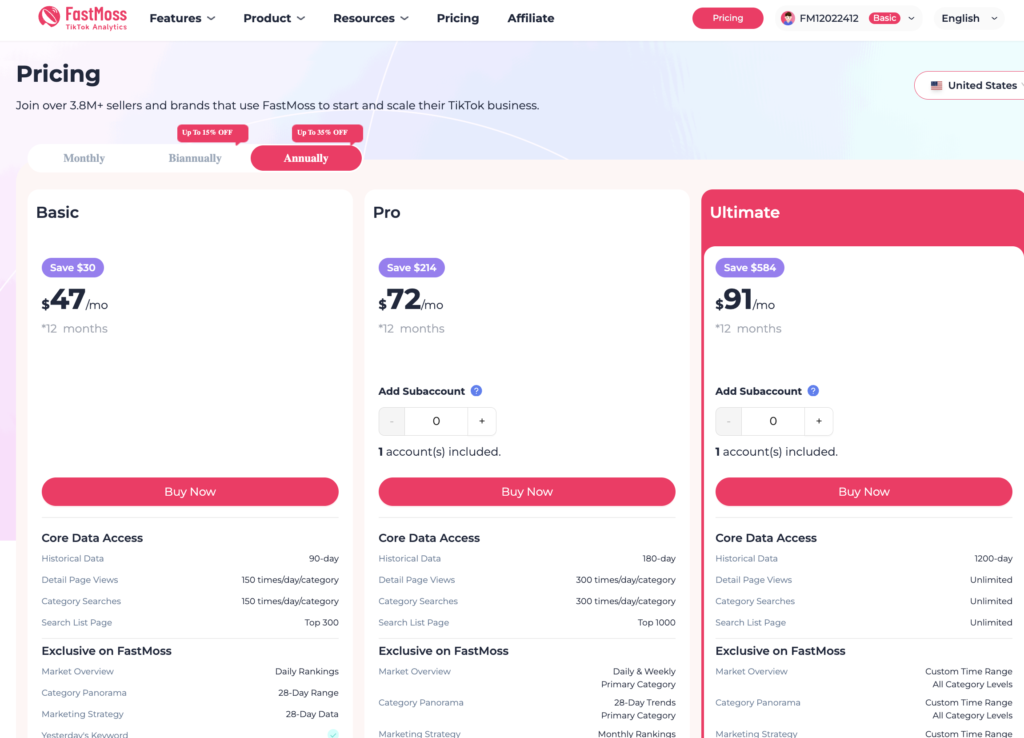Click the Basic plan 90-day historical data value
1024x738 pixels.
(324, 558)
